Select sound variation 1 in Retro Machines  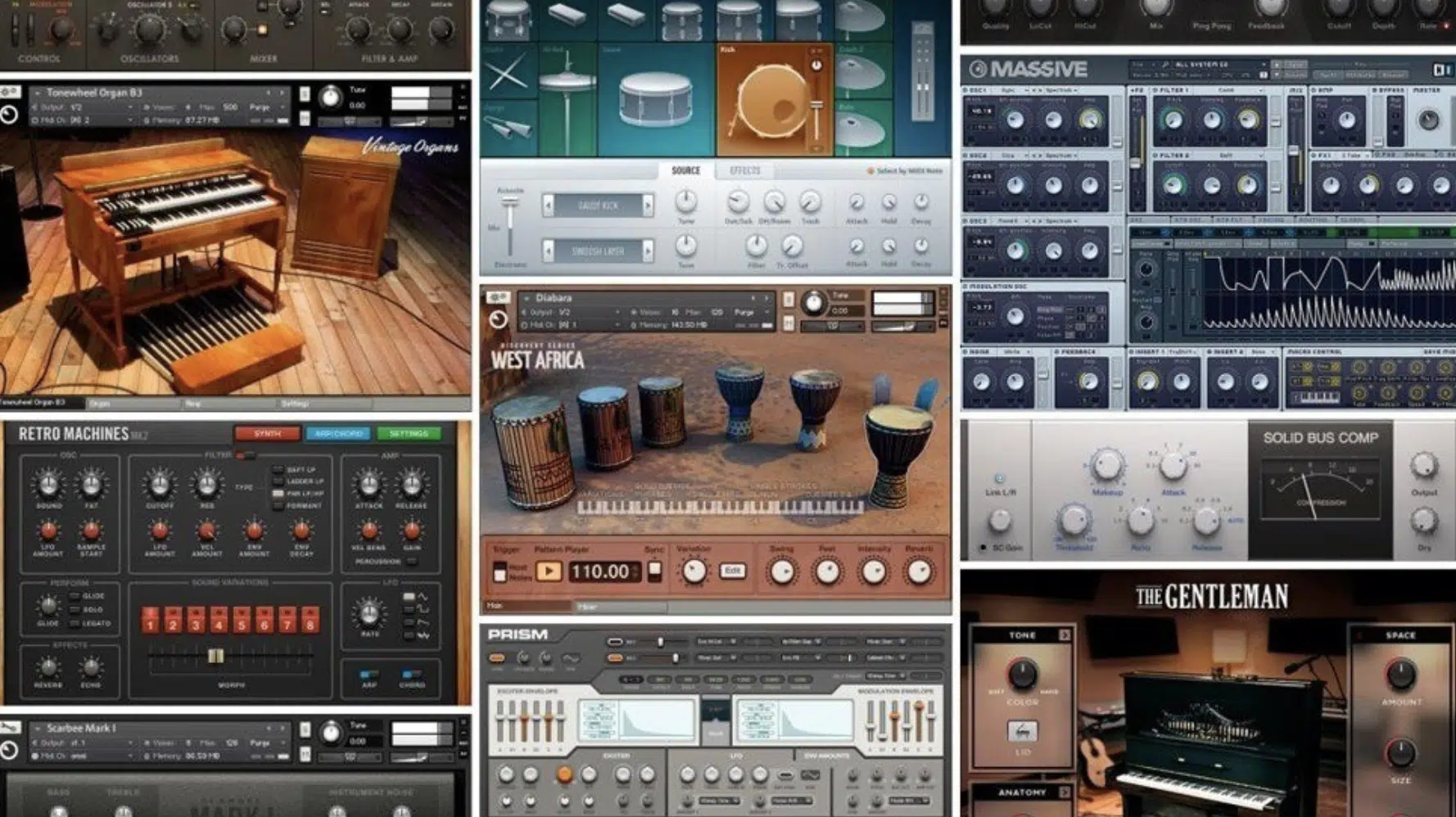(x=150, y=620)
